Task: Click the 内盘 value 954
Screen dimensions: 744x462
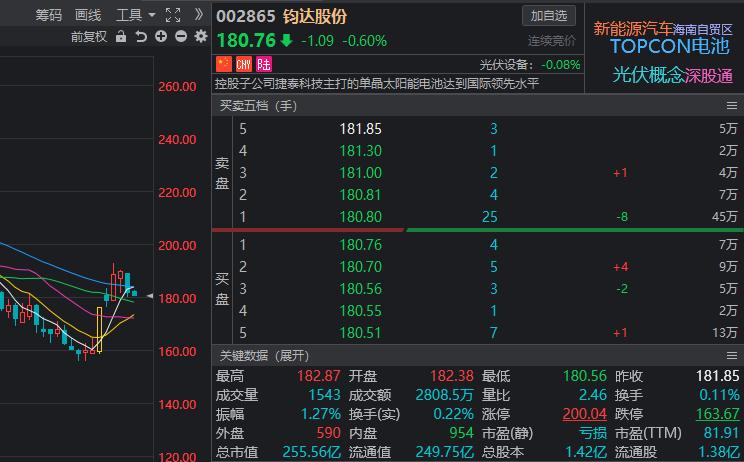Action: pyautogui.click(x=462, y=433)
